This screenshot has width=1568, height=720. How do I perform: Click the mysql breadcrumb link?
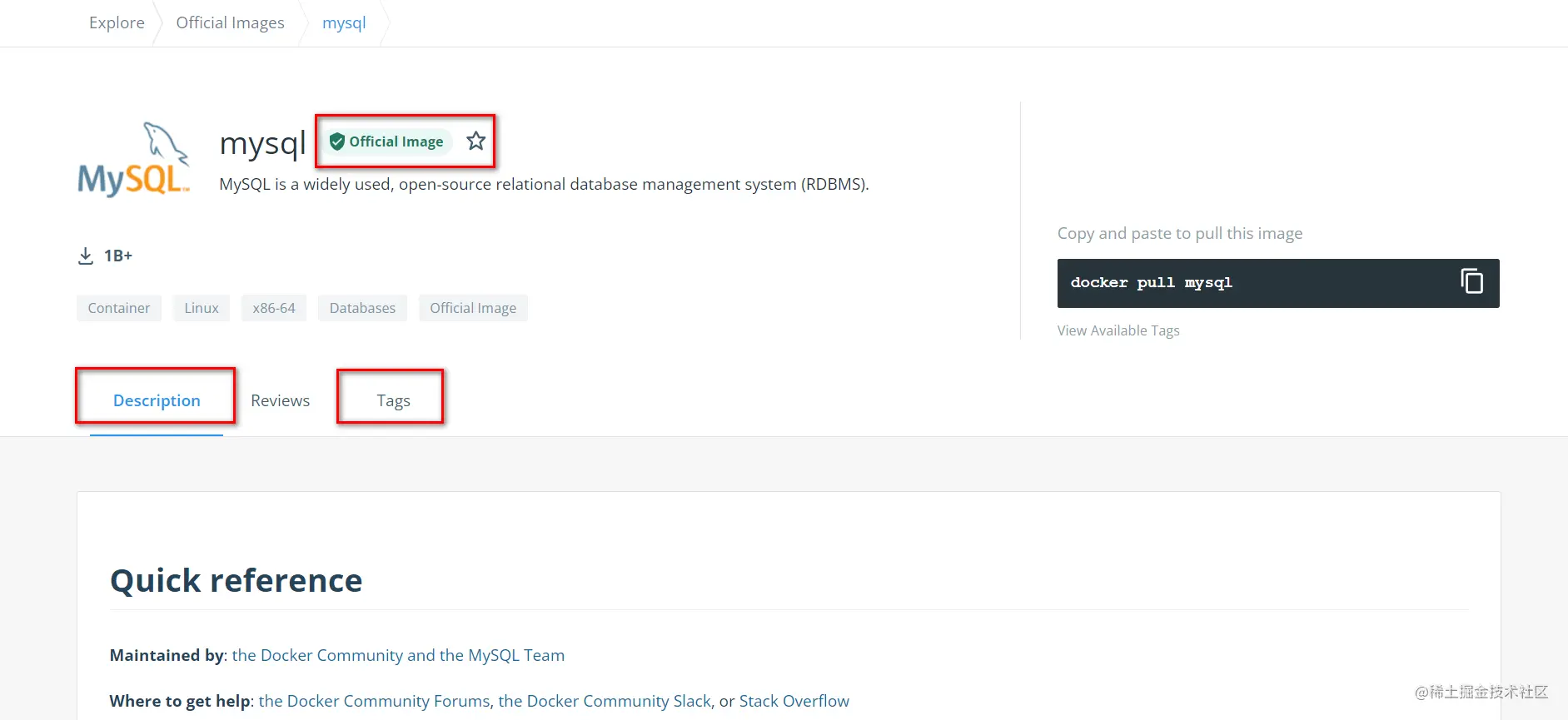pyautogui.click(x=344, y=22)
